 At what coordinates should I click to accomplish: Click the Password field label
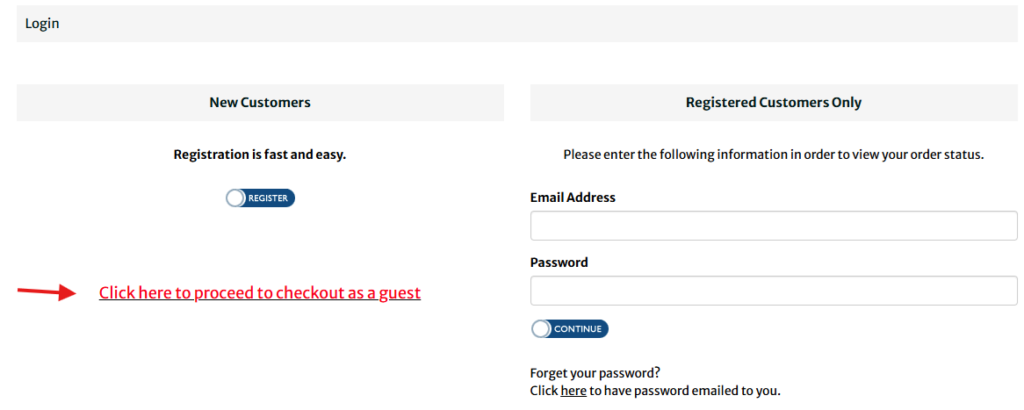(x=559, y=263)
